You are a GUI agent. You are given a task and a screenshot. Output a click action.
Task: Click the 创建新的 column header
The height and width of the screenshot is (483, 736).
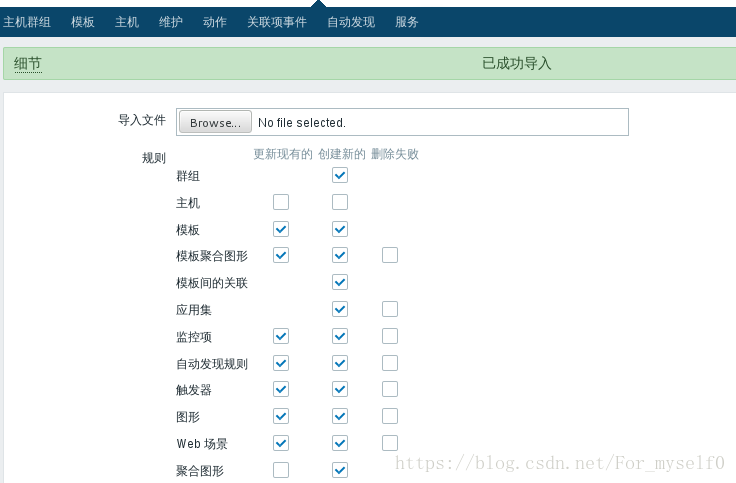[342, 154]
